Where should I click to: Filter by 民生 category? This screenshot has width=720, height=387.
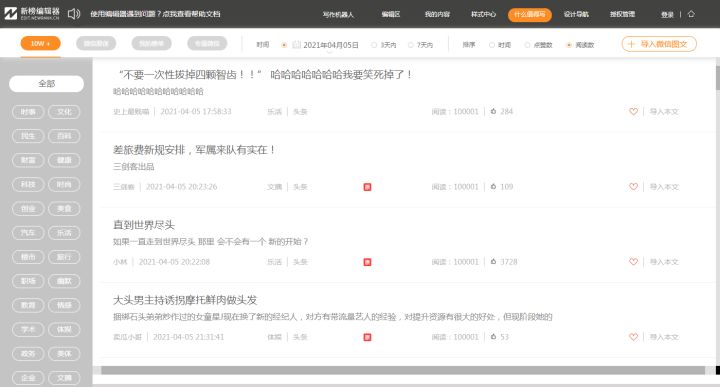(x=28, y=136)
